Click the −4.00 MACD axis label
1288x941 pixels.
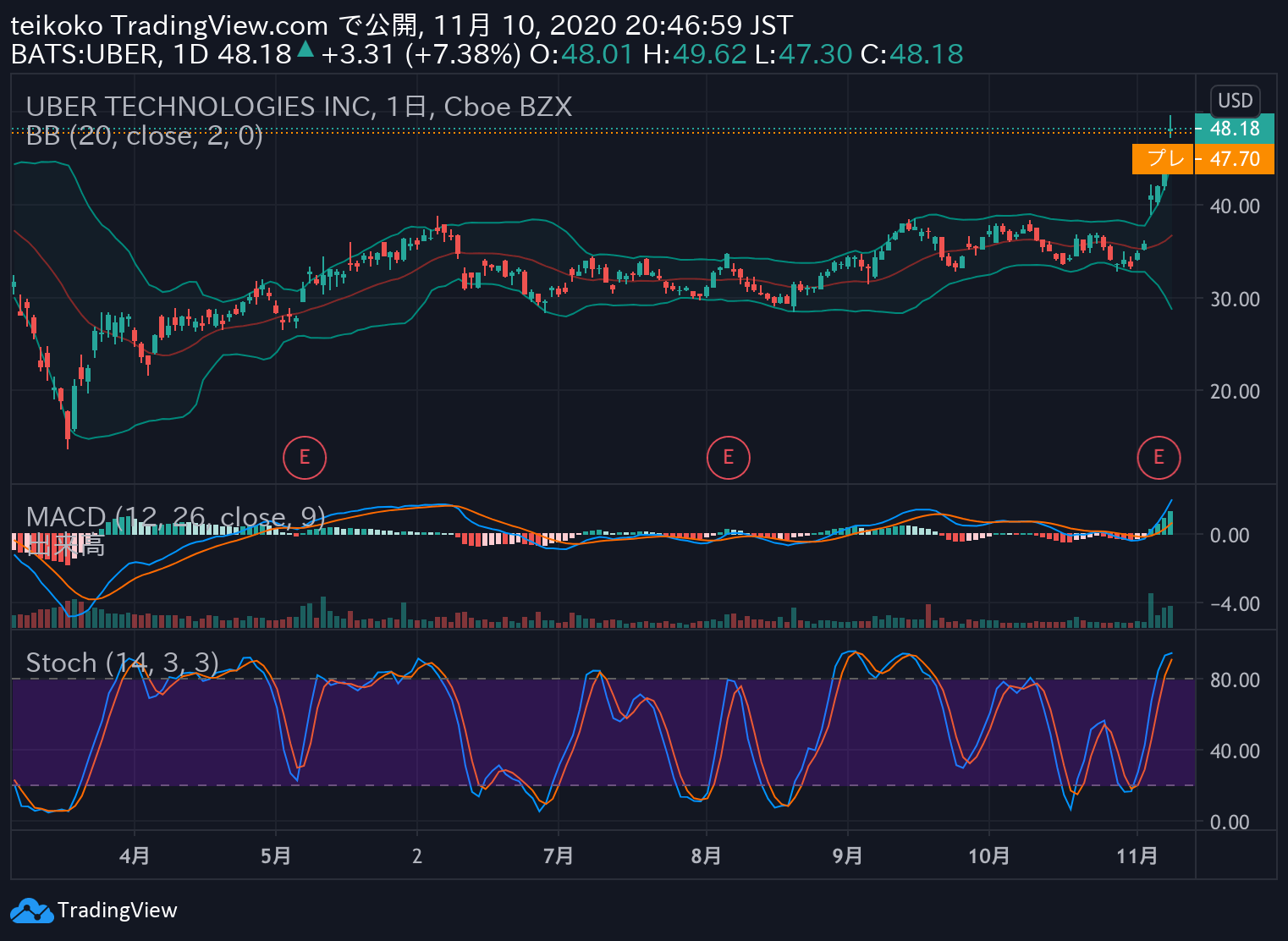1235,604
